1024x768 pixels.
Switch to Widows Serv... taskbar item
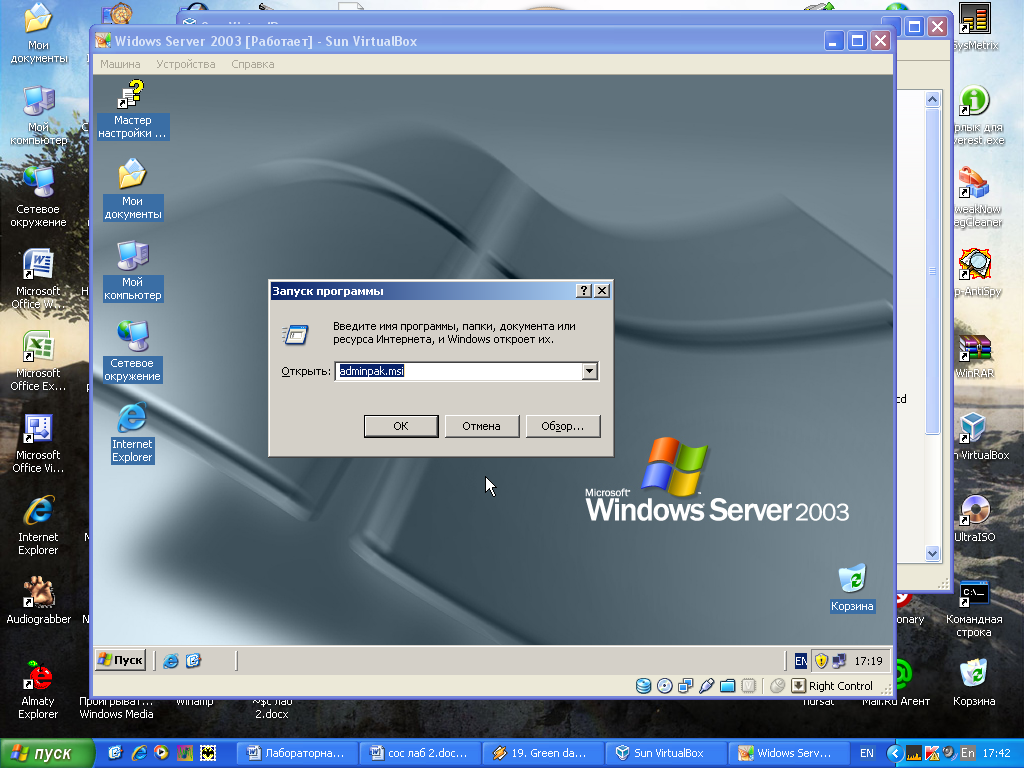pyautogui.click(x=788, y=753)
